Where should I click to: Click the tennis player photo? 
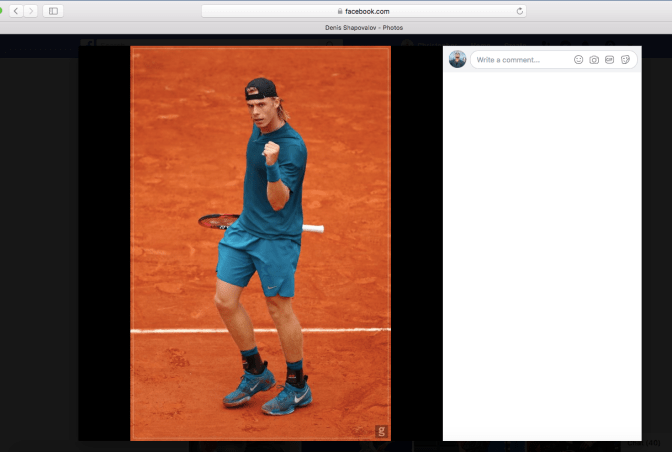pyautogui.click(x=260, y=240)
